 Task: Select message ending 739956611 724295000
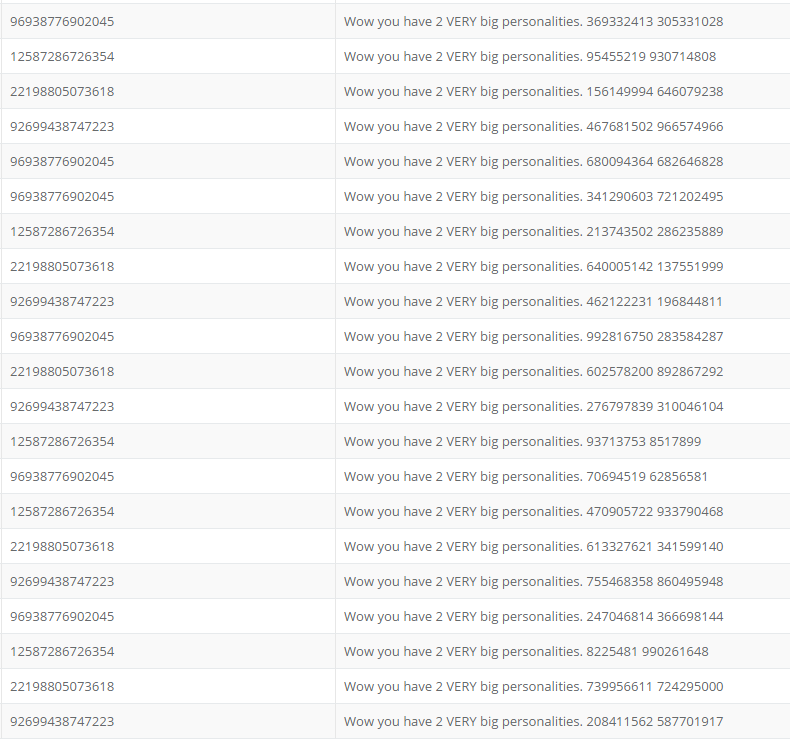click(534, 687)
